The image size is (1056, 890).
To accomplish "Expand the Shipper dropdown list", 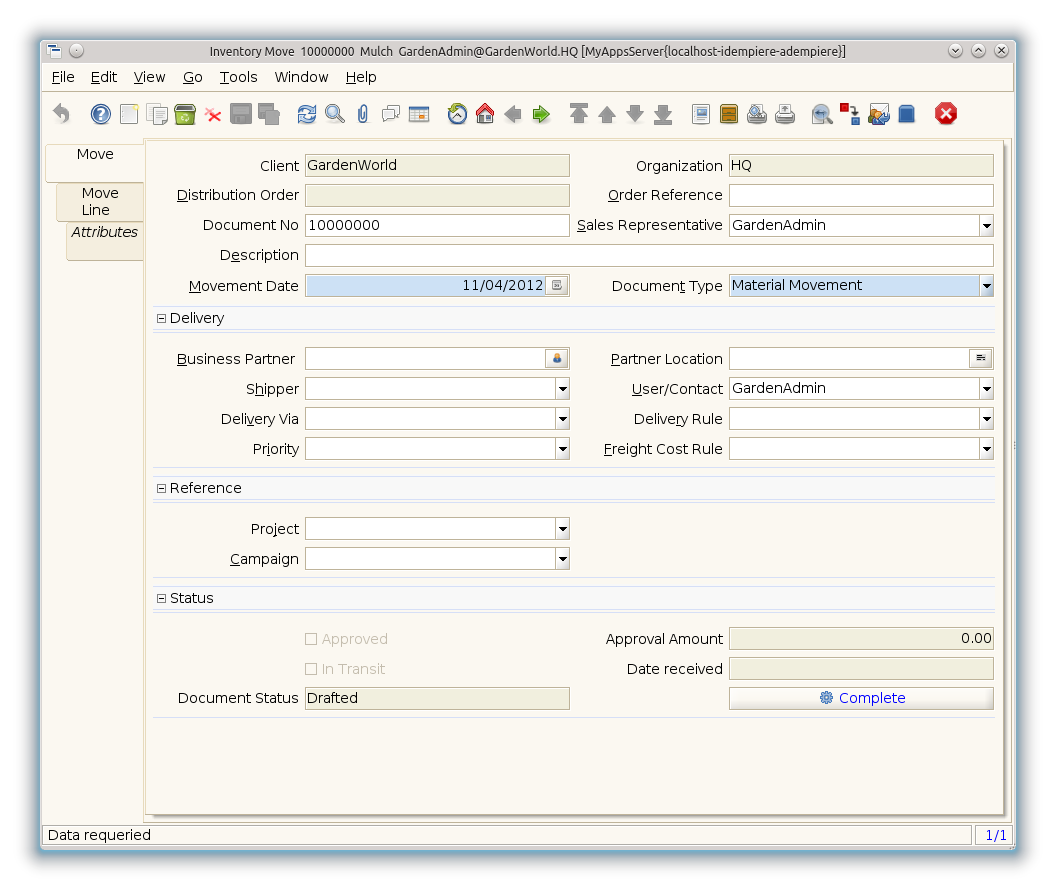I will pyautogui.click(x=562, y=389).
